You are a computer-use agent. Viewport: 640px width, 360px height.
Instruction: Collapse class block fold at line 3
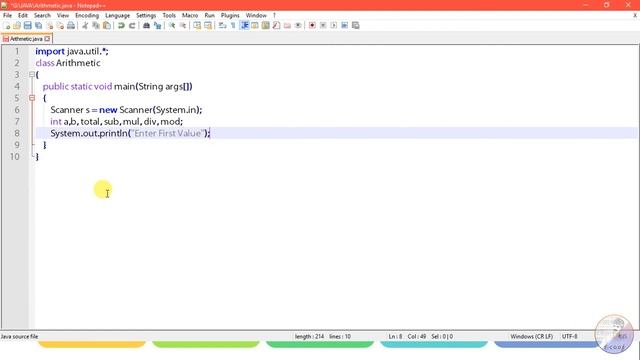pyautogui.click(x=32, y=74)
